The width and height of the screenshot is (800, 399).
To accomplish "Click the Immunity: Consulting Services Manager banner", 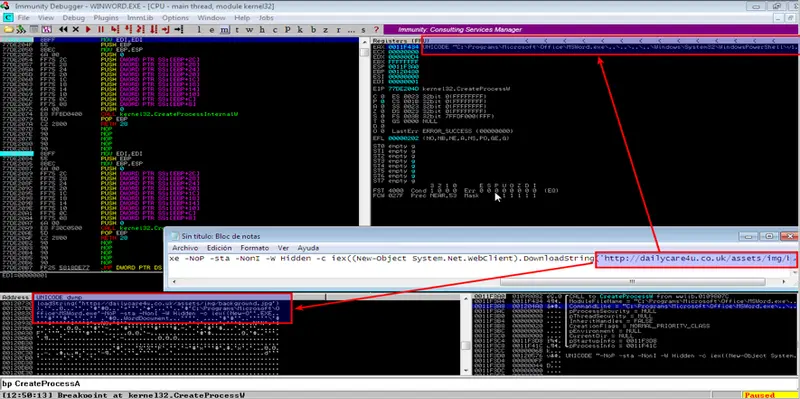I will click(591, 30).
